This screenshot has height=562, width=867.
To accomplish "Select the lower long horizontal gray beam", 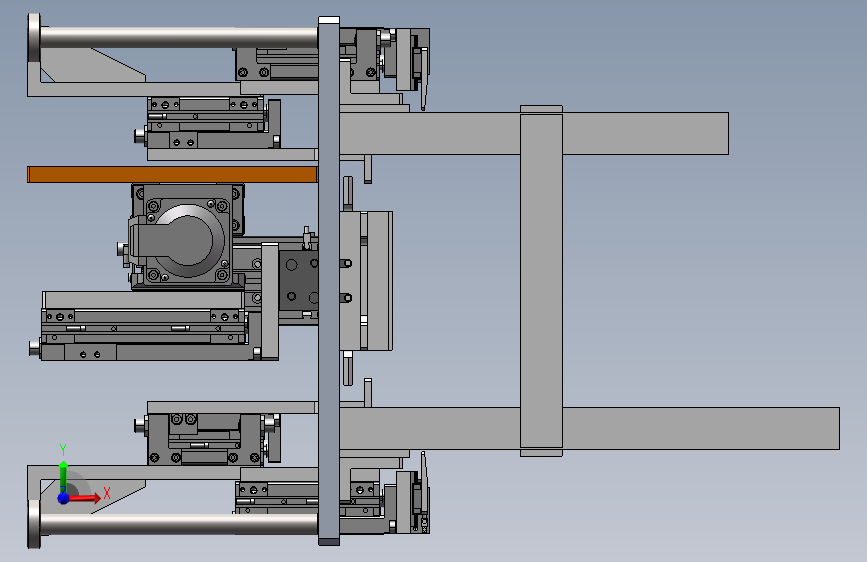I will [x=589, y=428].
